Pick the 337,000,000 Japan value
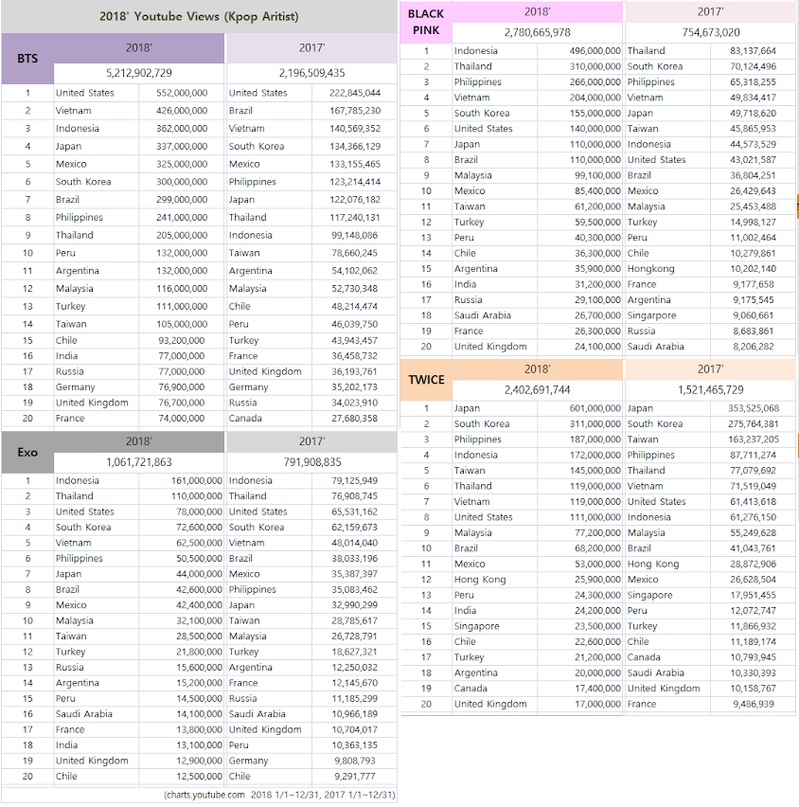 pyautogui.click(x=182, y=147)
